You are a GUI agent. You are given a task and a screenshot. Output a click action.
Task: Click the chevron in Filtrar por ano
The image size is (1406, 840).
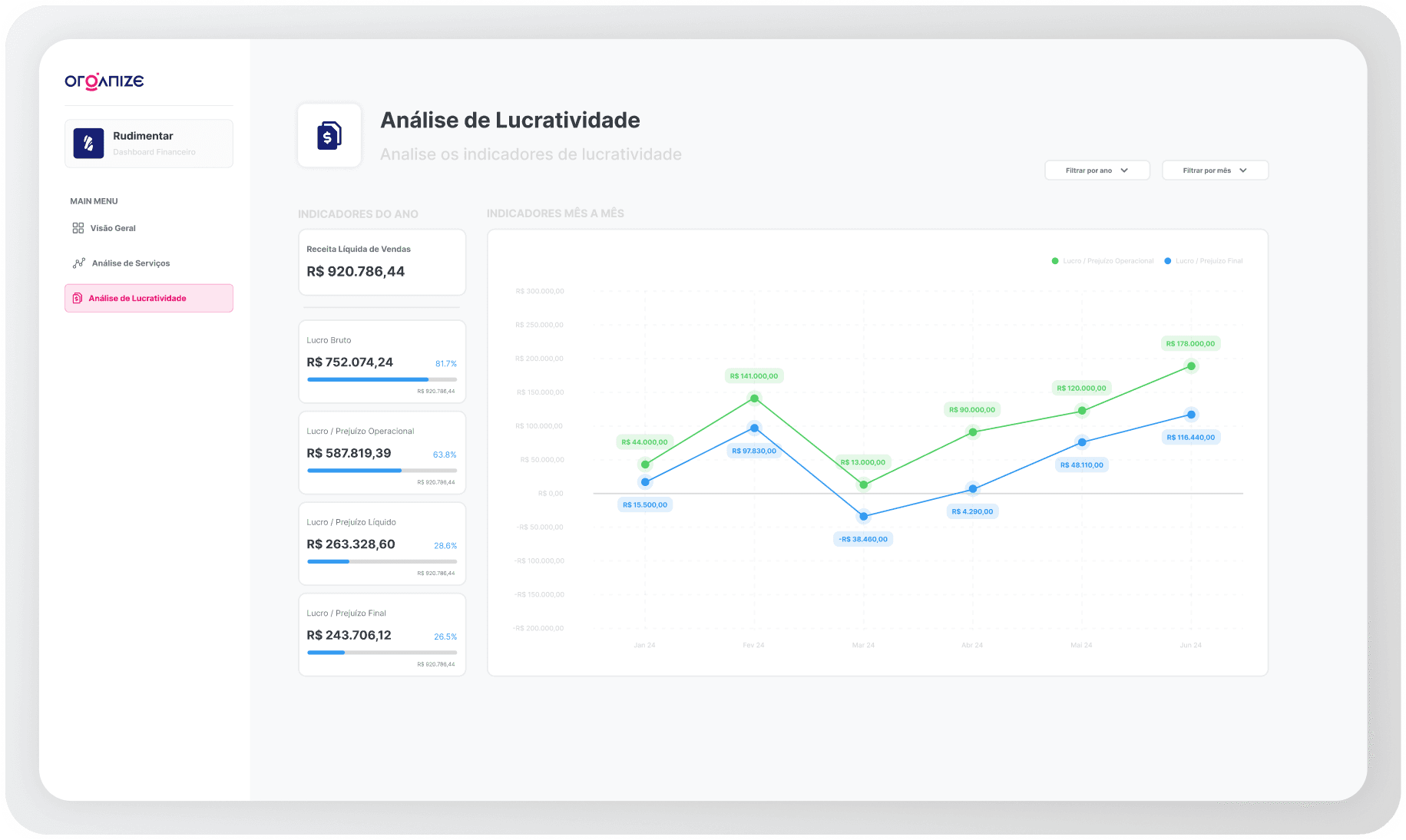(1124, 170)
